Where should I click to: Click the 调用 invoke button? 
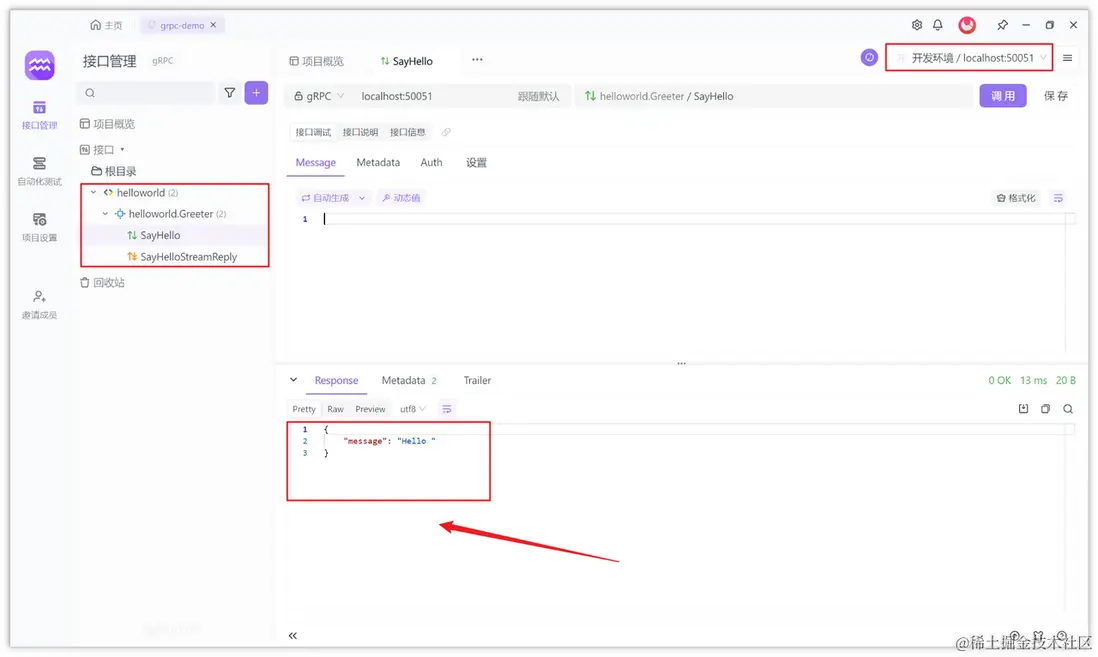click(x=1003, y=96)
